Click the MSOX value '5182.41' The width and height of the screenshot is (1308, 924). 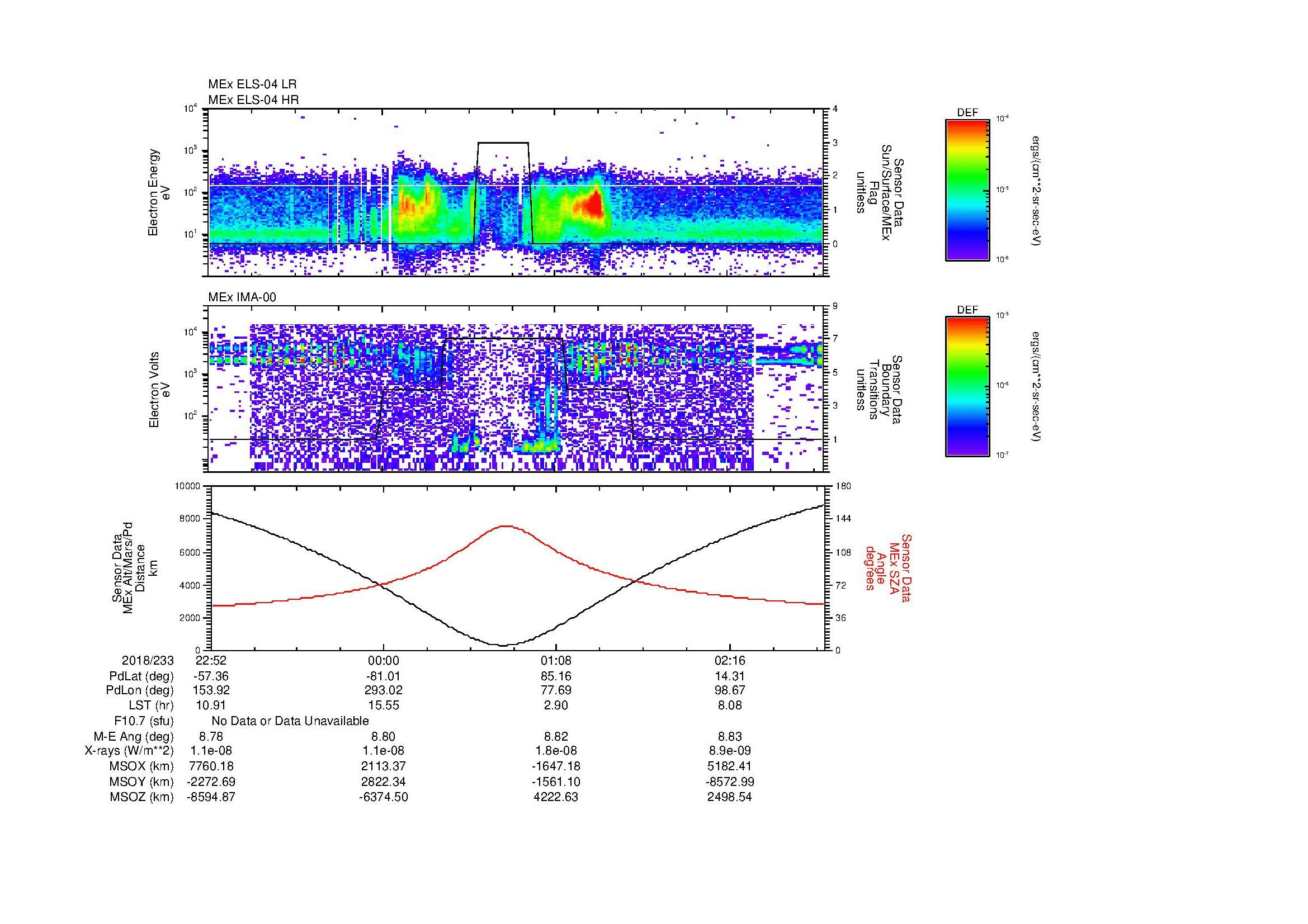(730, 766)
